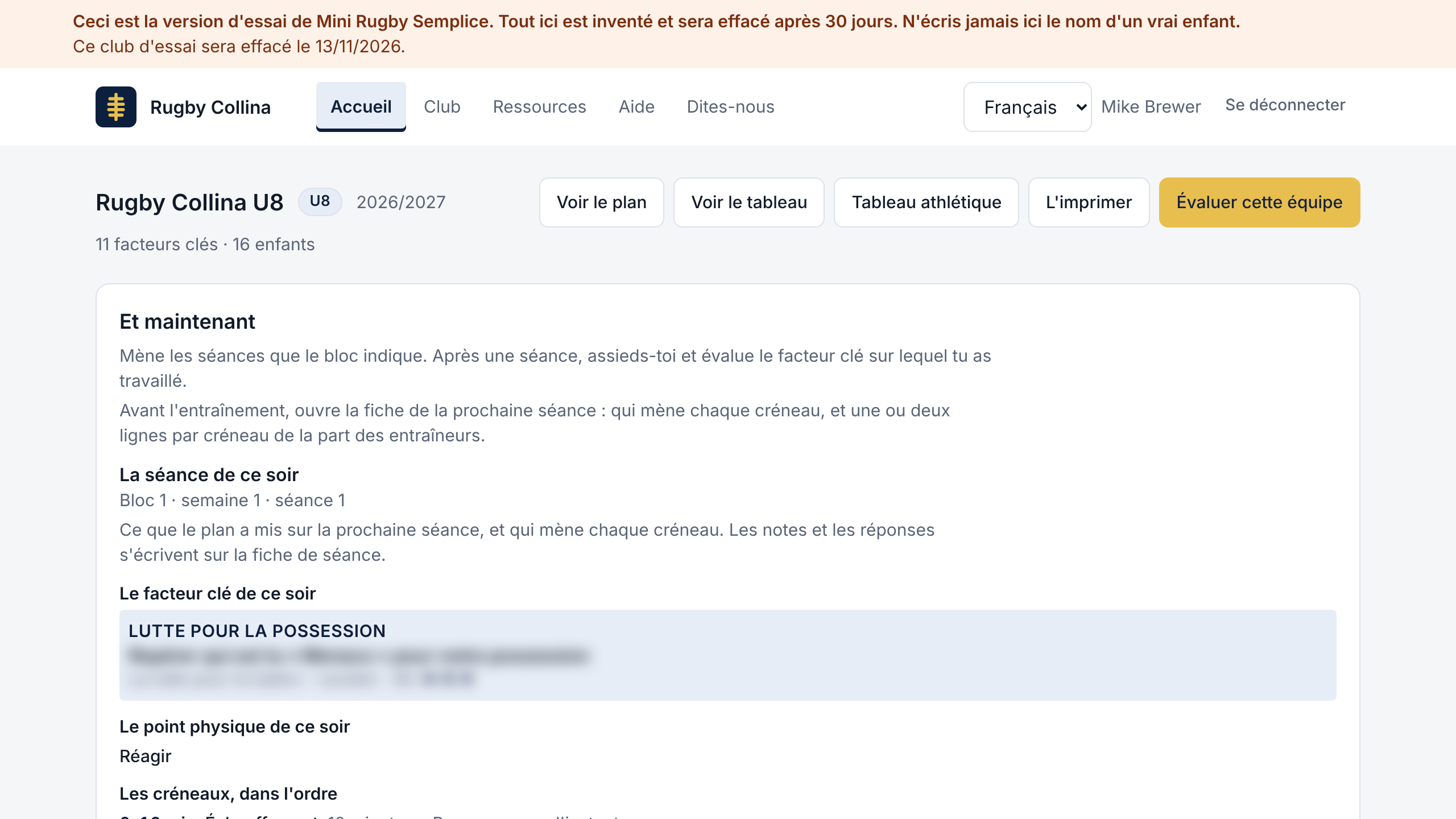This screenshot has width=1456, height=819.
Task: Click the 'Réagir' physical point text
Action: pyautogui.click(x=145, y=756)
